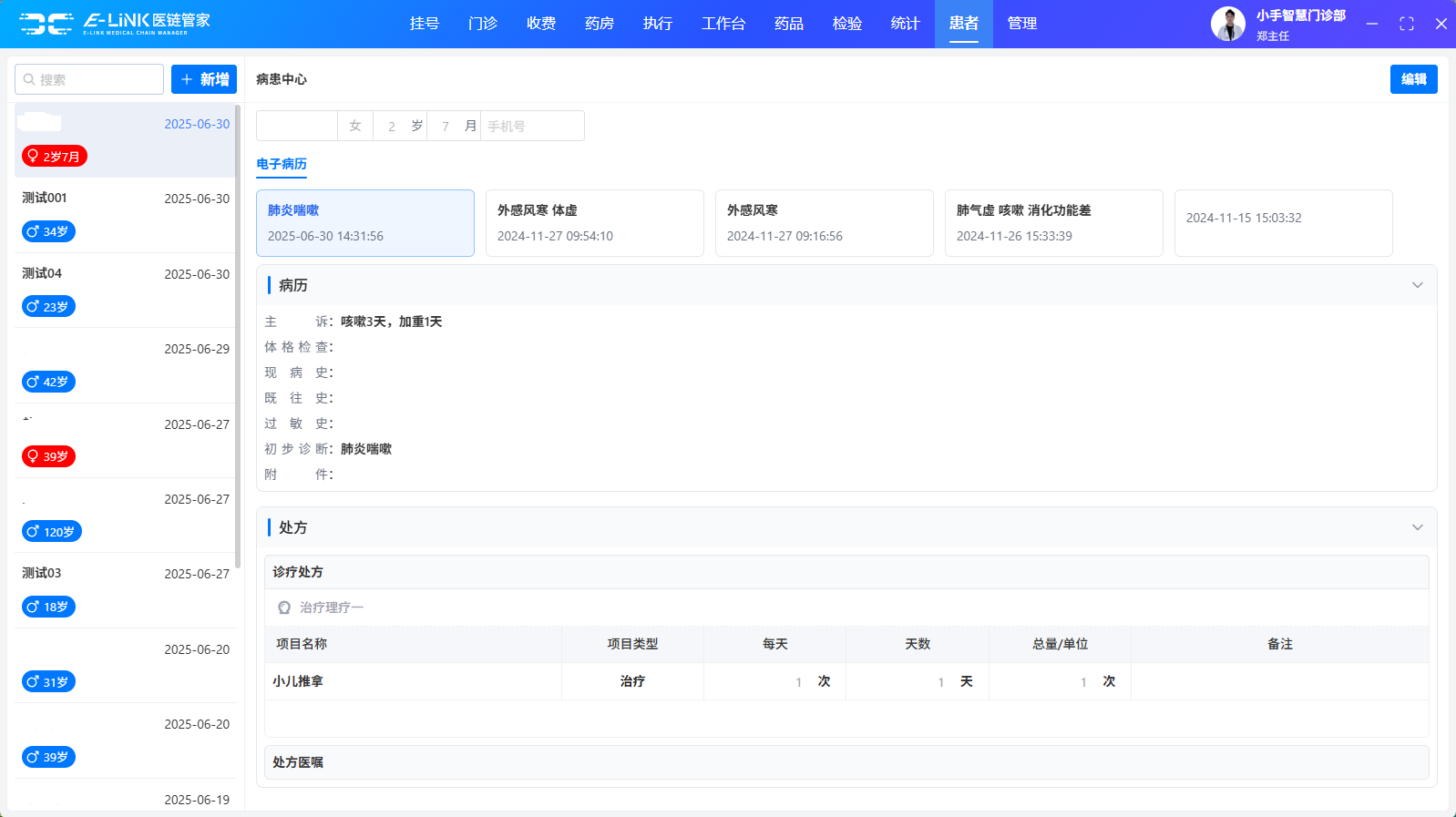
Task: Select the 电子病历 tab
Action: click(x=282, y=164)
